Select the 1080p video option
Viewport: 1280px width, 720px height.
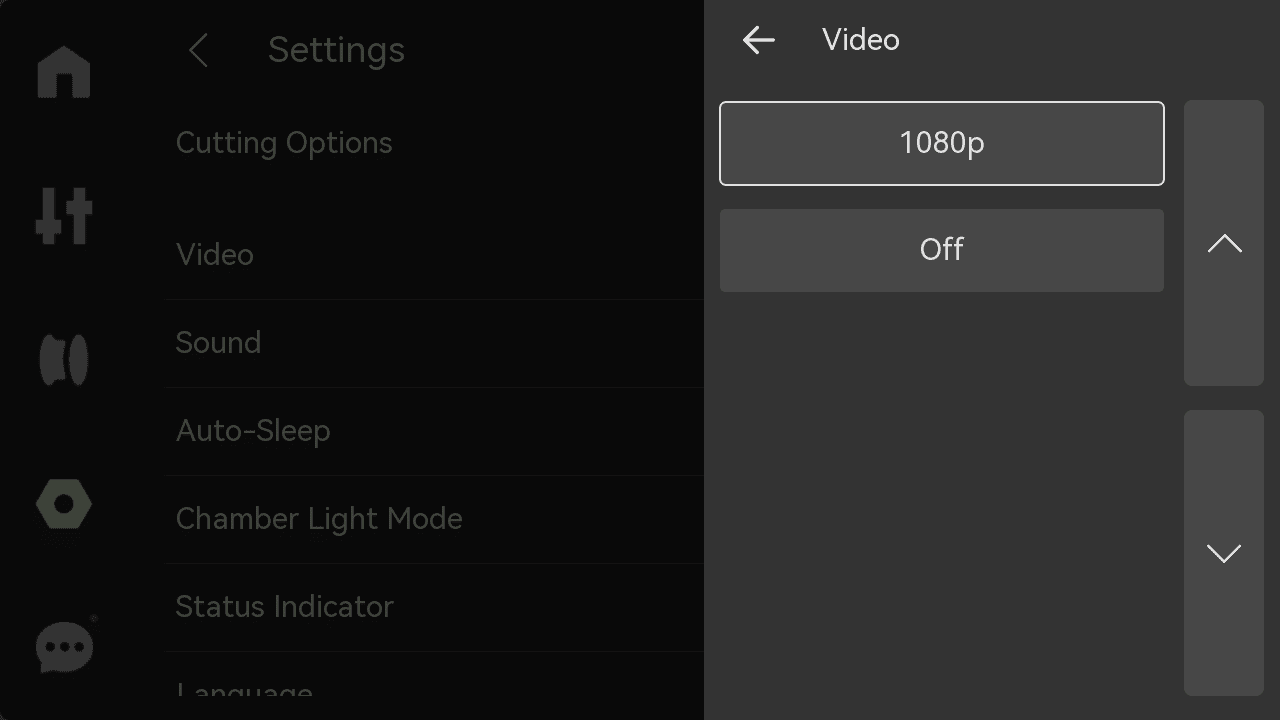click(x=942, y=143)
